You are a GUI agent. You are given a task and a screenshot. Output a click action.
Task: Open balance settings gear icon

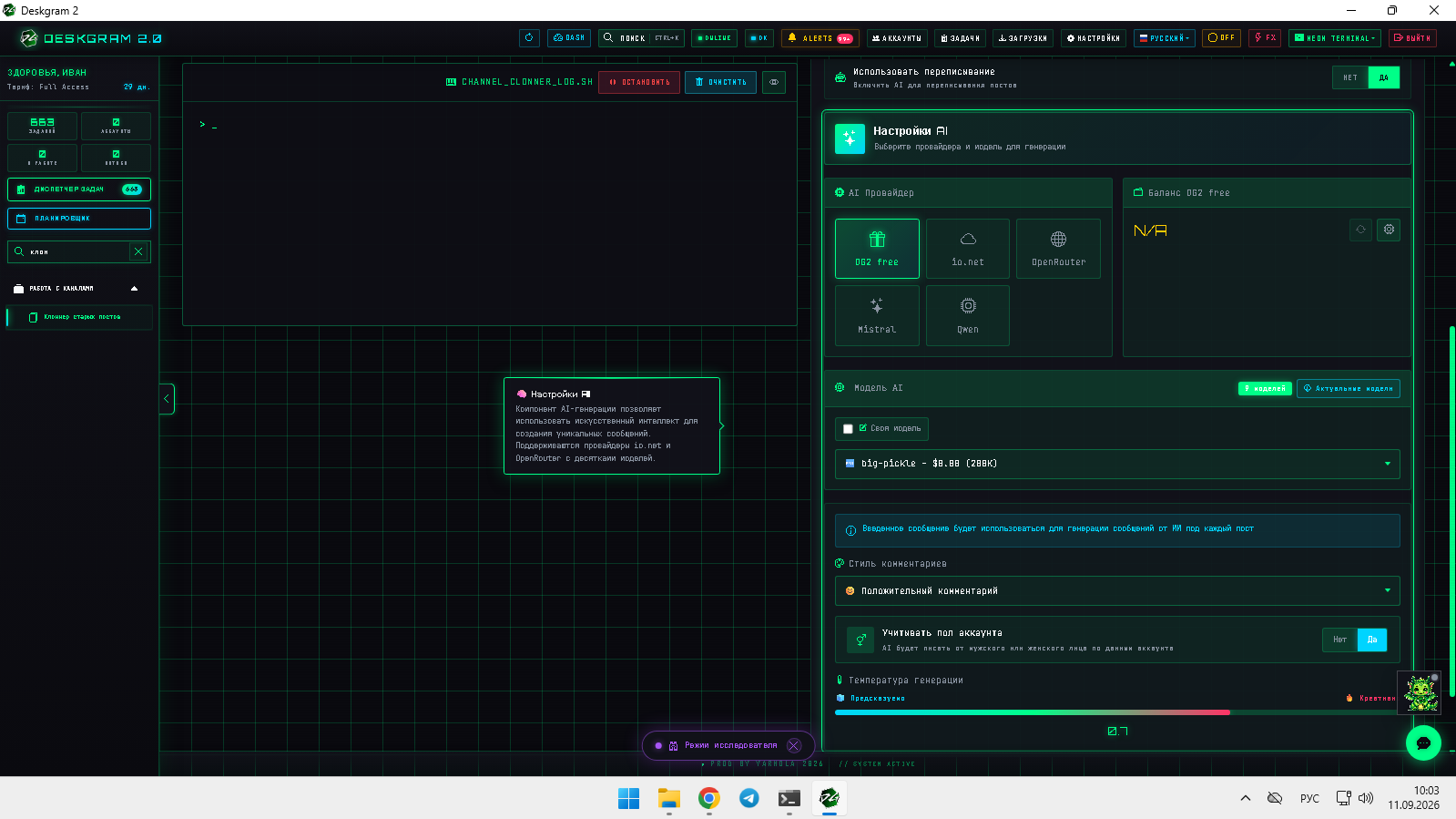pos(1389,230)
